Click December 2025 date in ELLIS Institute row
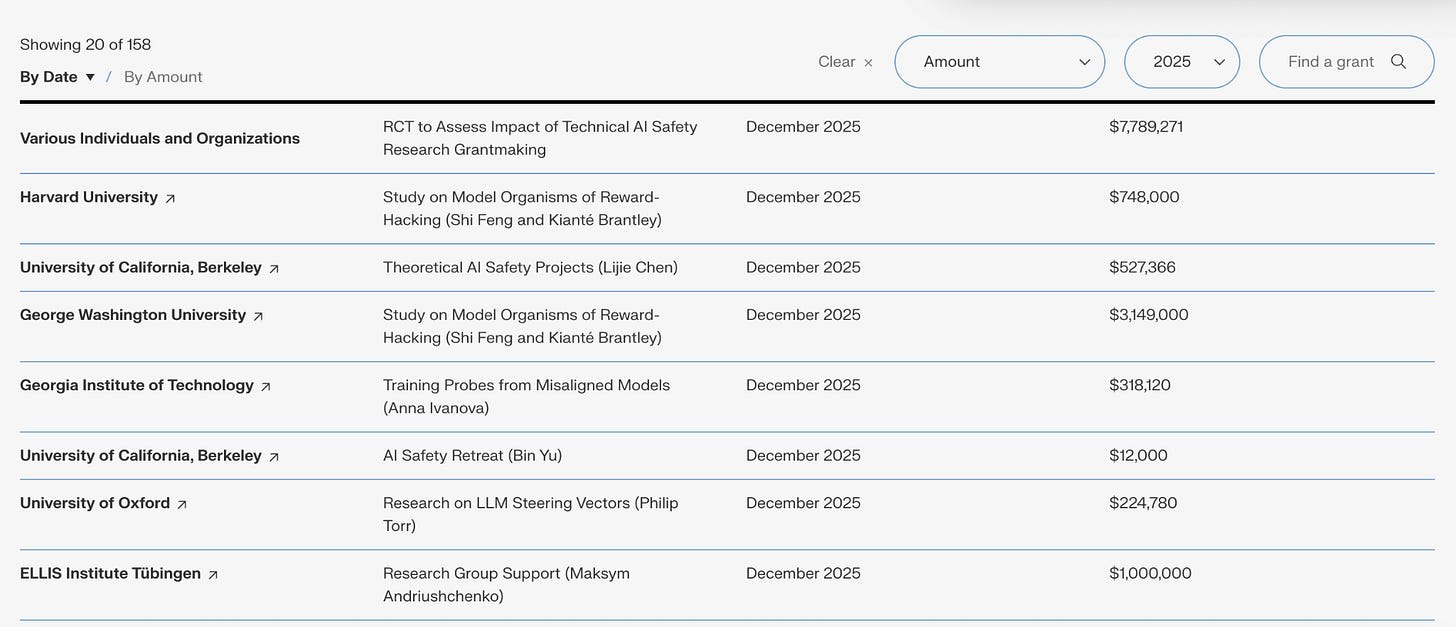 (x=803, y=573)
